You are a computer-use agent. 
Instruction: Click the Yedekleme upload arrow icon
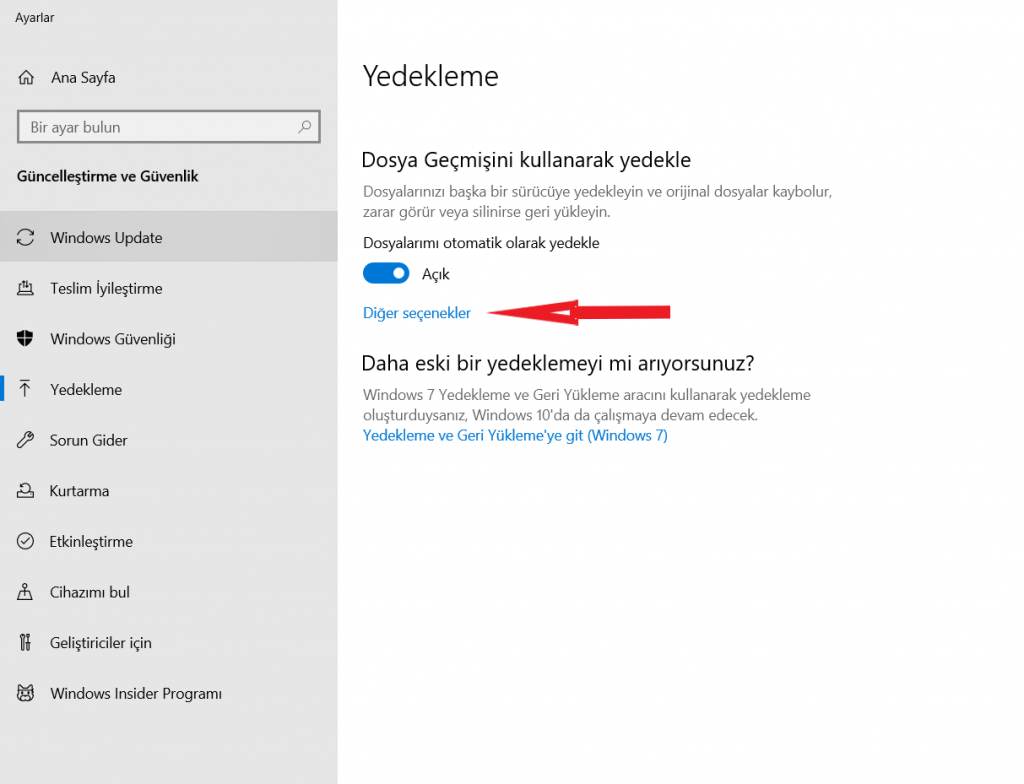[25, 389]
